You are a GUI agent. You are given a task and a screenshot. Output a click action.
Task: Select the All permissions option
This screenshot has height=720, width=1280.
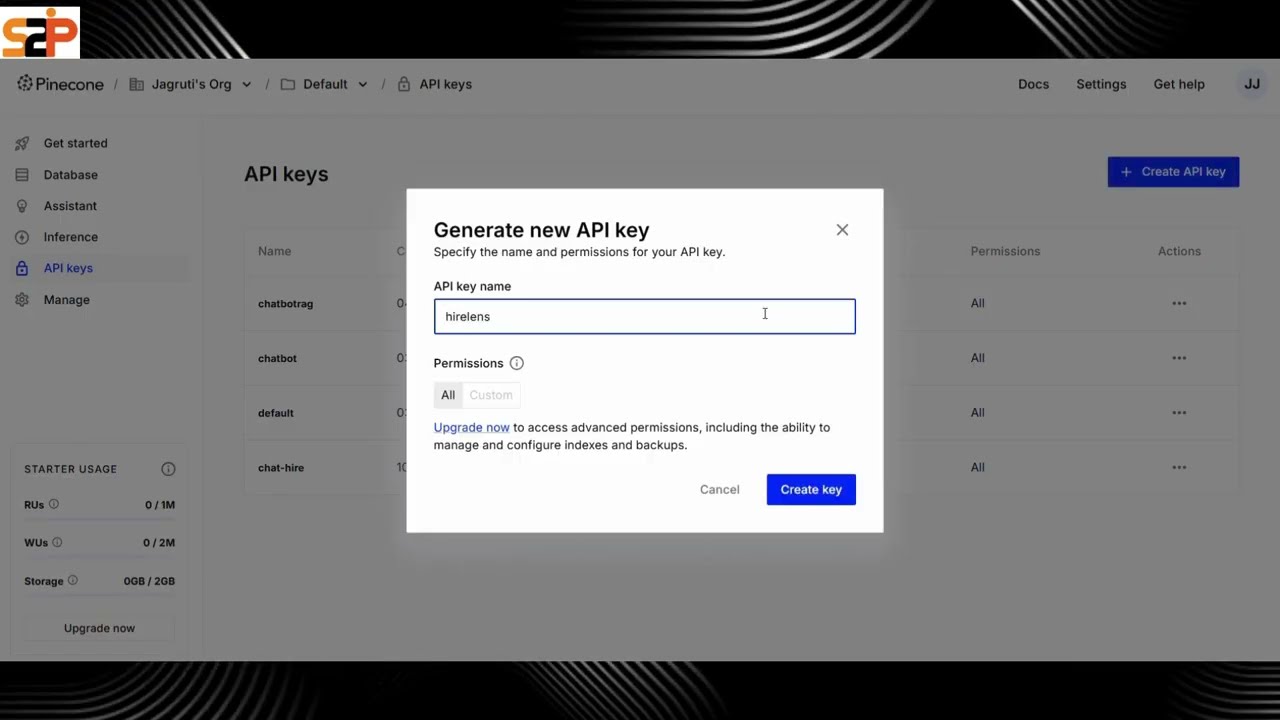pyautogui.click(x=448, y=395)
